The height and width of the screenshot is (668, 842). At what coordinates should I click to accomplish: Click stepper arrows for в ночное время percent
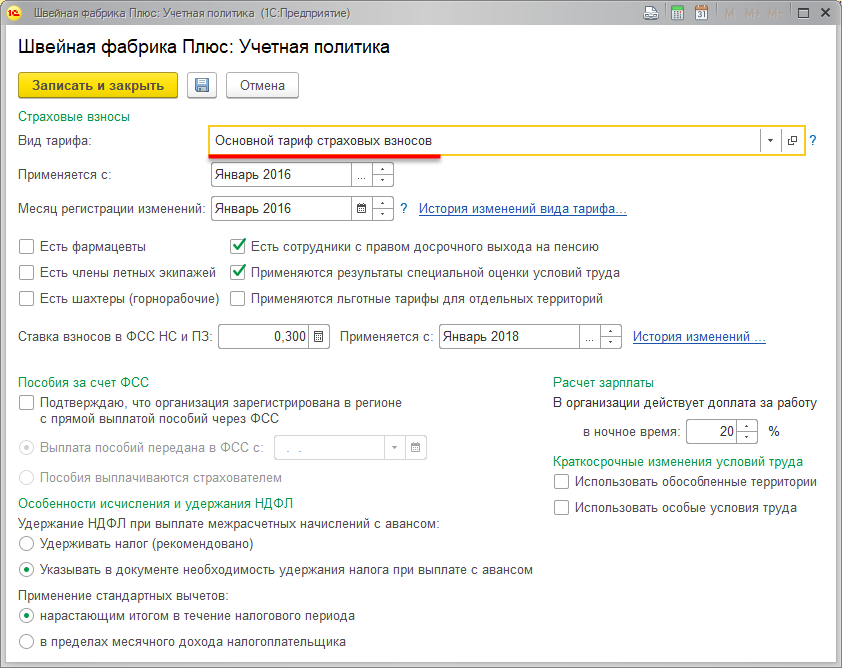(746, 431)
